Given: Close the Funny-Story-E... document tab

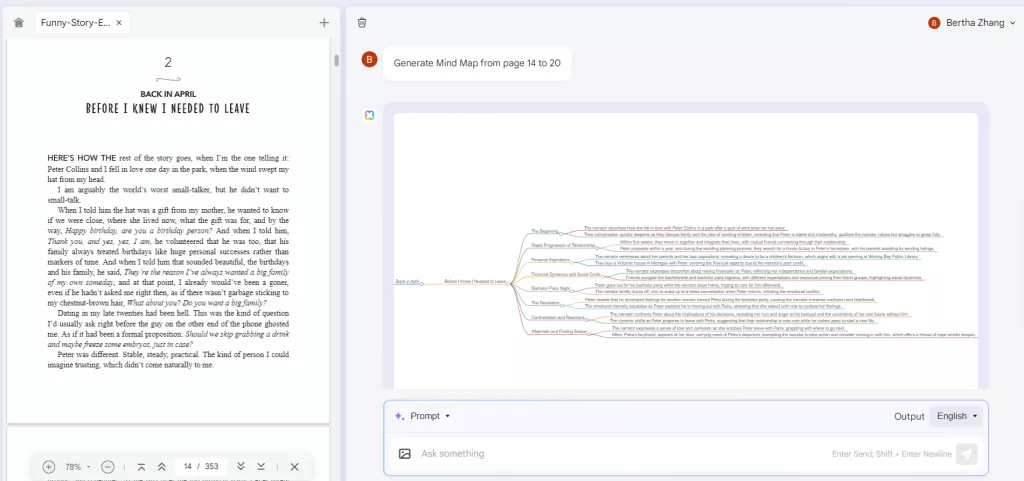Looking at the screenshot, I should coord(119,22).
